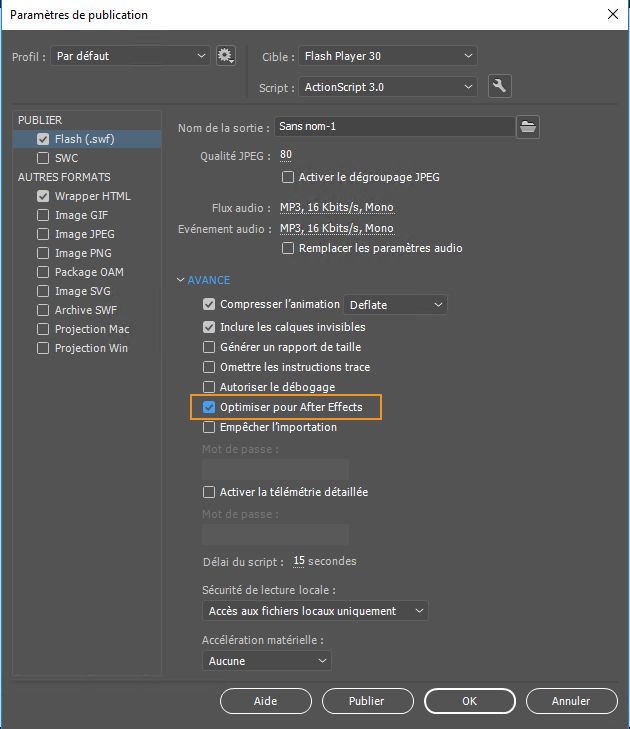Select Flash (.swf) in the publish list
Image resolution: width=630 pixels, height=729 pixels.
click(84, 139)
